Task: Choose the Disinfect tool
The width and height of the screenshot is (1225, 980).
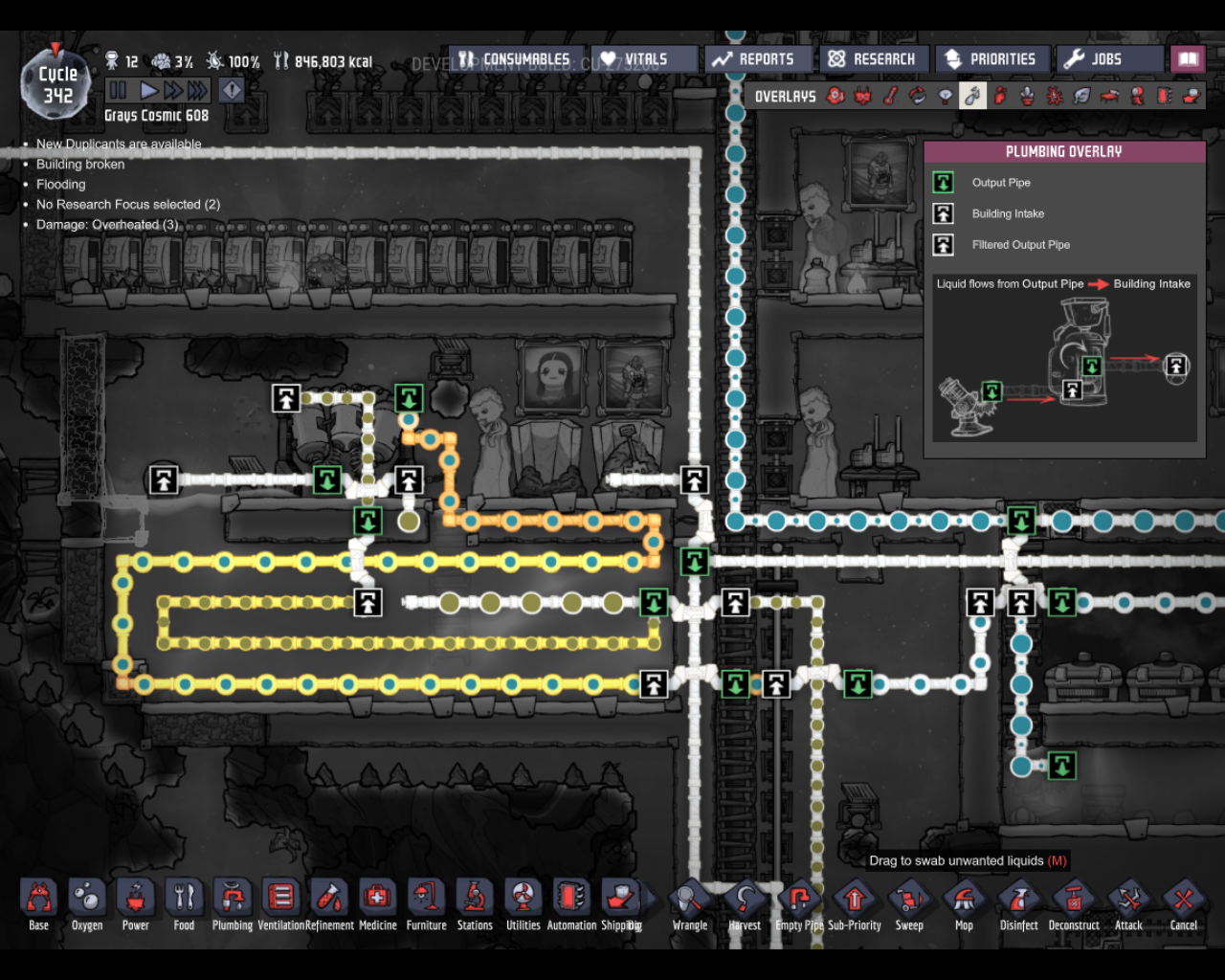Action: tap(1018, 902)
